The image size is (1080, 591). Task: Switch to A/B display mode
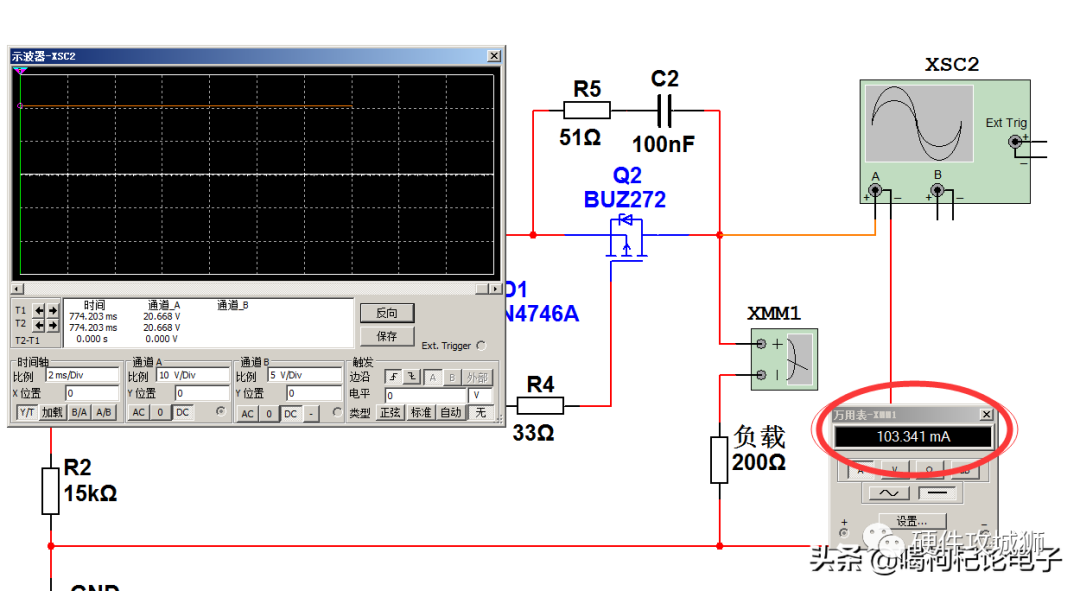(104, 412)
